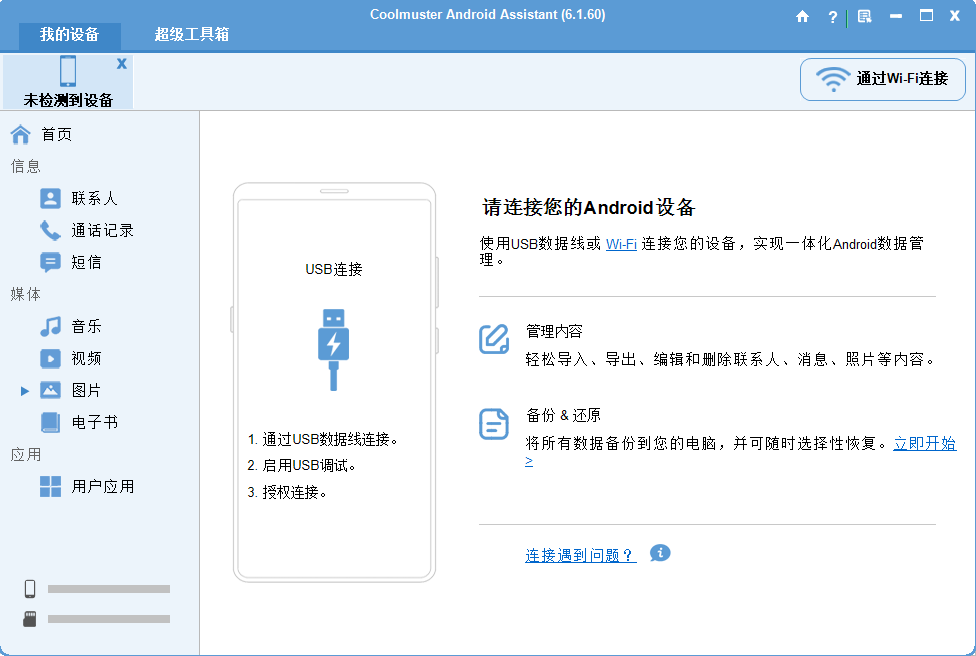976x656 pixels.
Task: Click the feedback icon in title bar
Action: pos(864,16)
